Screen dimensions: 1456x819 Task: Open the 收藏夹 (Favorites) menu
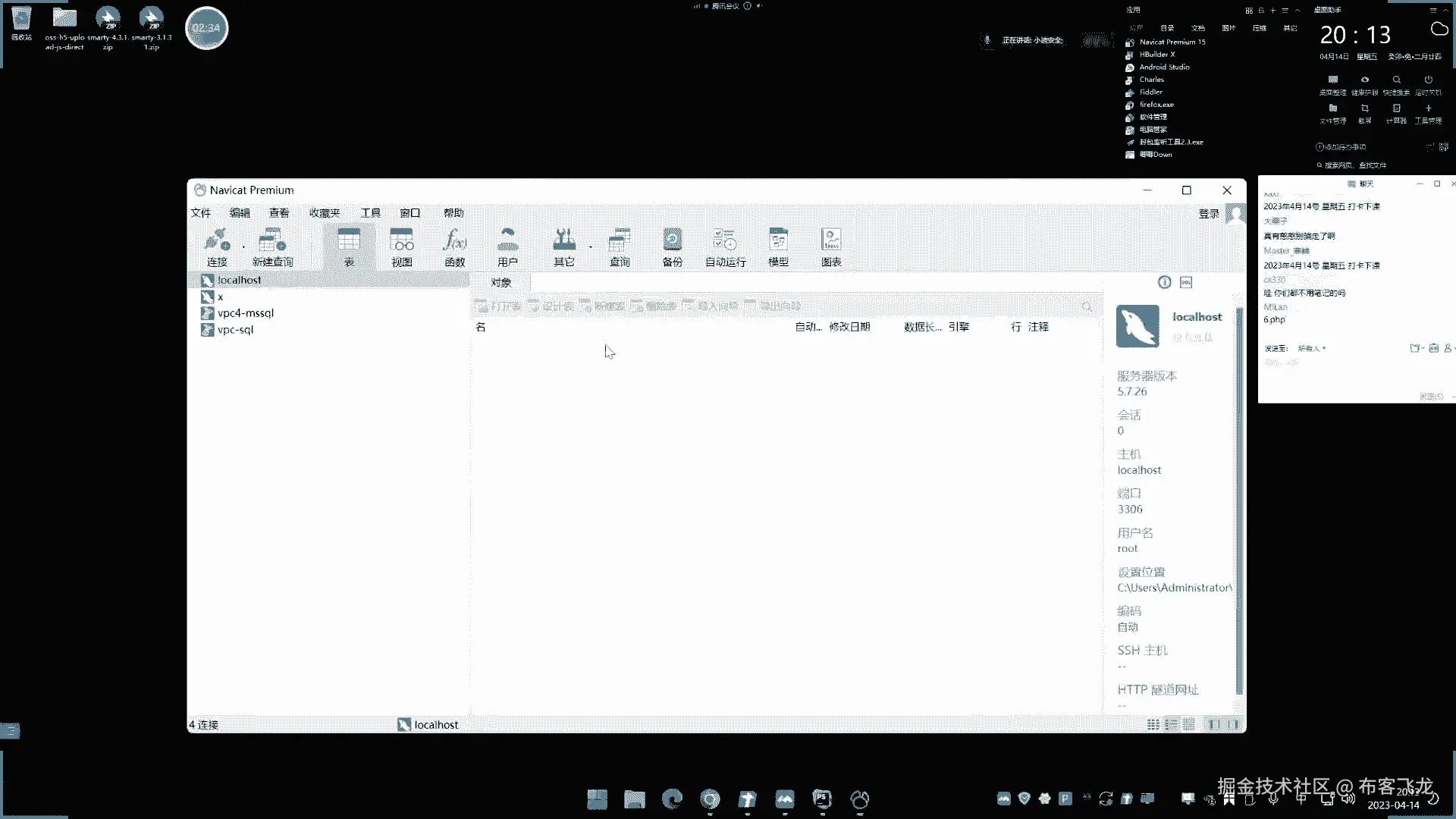point(325,212)
